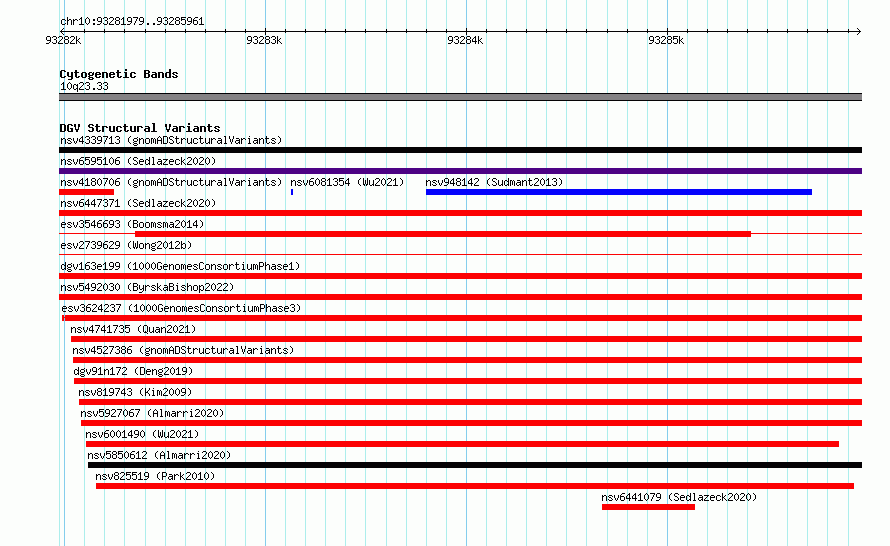Open the nsv825519 (Park2010) label
Image resolution: width=890 pixels, height=546 pixels.
coord(155,476)
